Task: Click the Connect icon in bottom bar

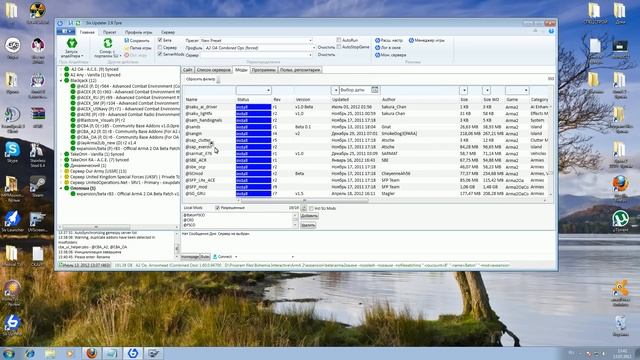Action: (215, 257)
